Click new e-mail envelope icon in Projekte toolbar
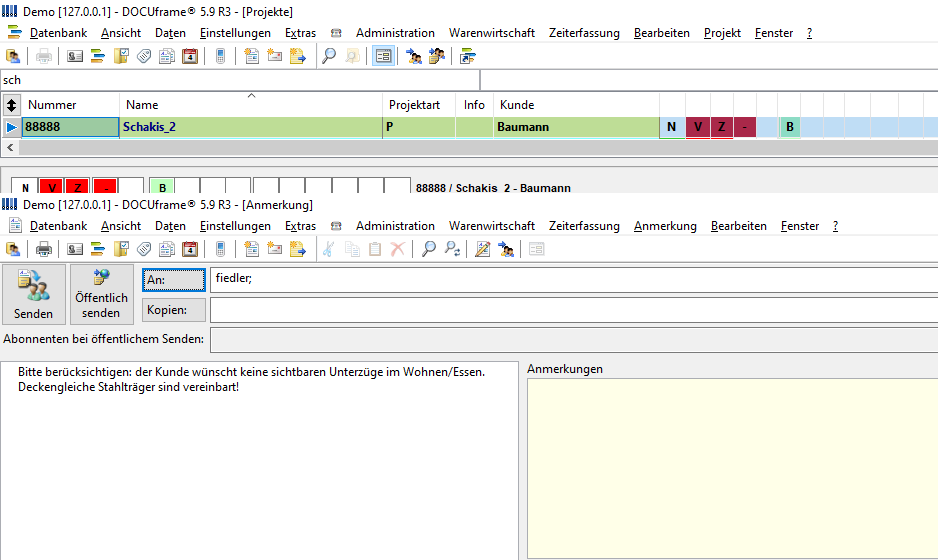Screen dimensions: 938x560 click(275, 57)
